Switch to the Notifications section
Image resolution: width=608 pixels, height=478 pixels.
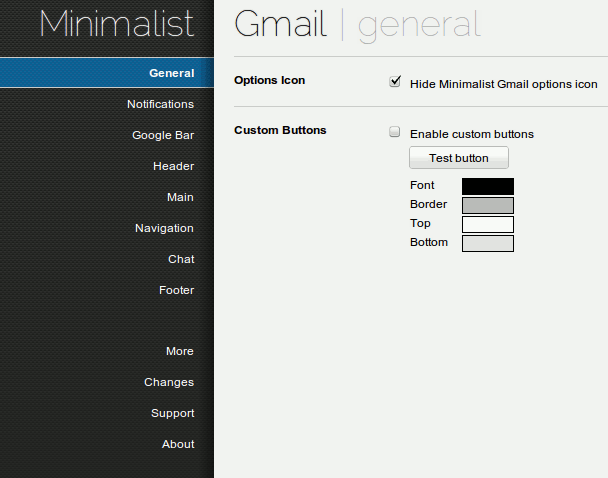[161, 104]
